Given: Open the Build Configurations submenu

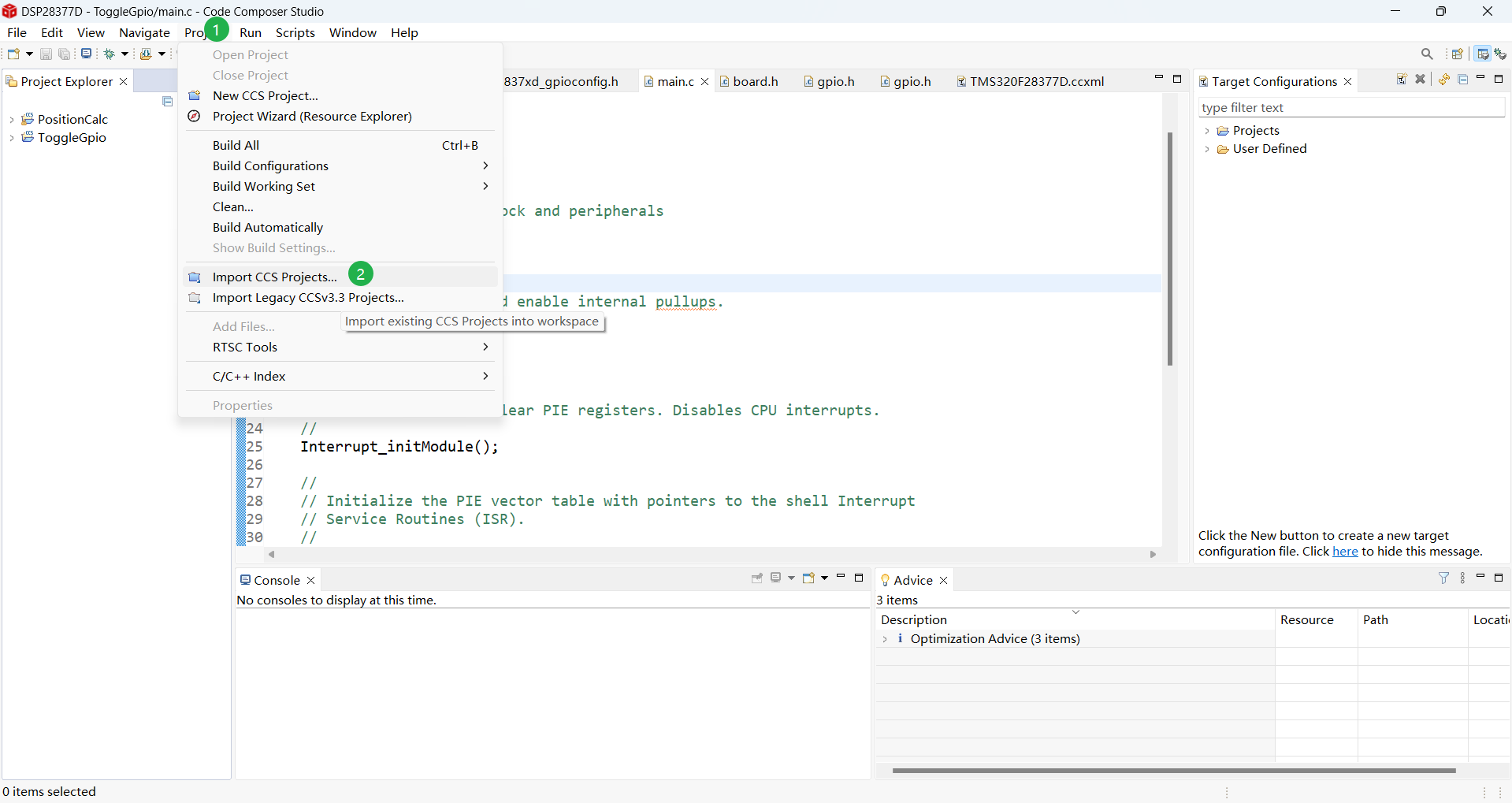Looking at the screenshot, I should pyautogui.click(x=270, y=165).
